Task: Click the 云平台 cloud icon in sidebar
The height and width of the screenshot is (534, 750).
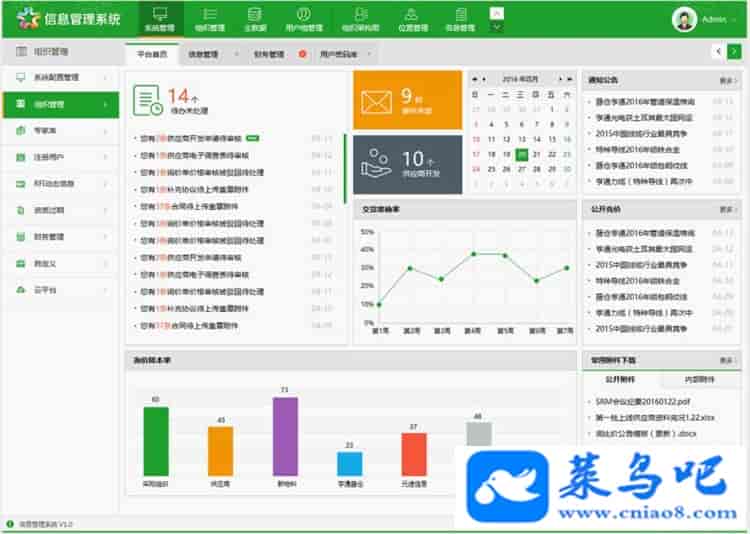Action: 21,289
